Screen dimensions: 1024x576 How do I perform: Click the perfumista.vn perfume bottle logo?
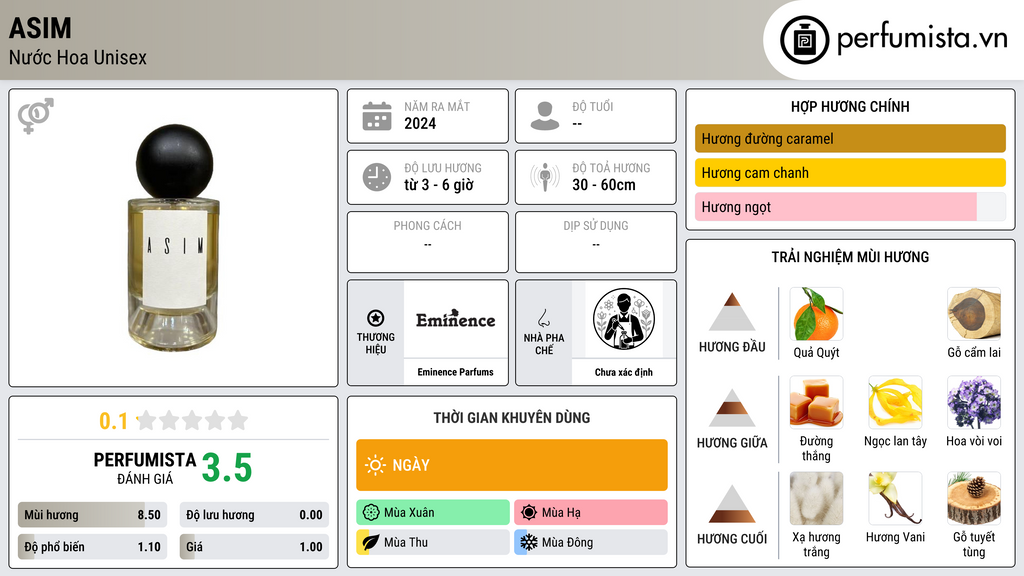[804, 40]
